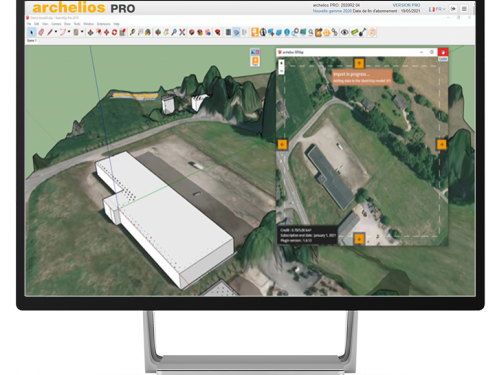Open the arrow next to Pencil tool
Screen dimensions: 495x375
(x=56, y=32)
